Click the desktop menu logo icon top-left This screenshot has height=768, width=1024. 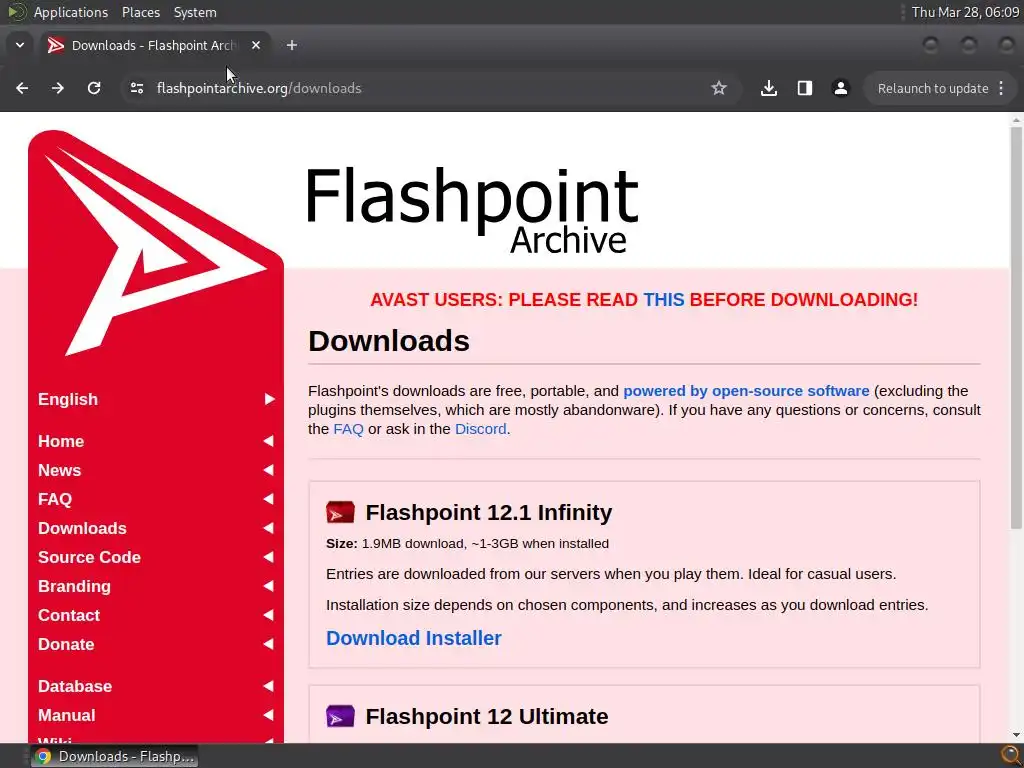pos(17,12)
